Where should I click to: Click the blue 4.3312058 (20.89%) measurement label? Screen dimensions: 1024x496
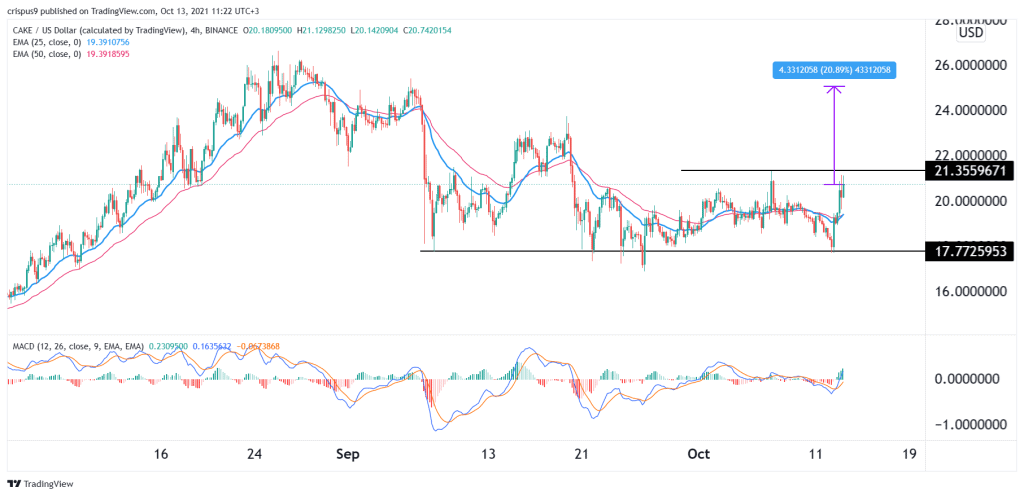(x=834, y=70)
